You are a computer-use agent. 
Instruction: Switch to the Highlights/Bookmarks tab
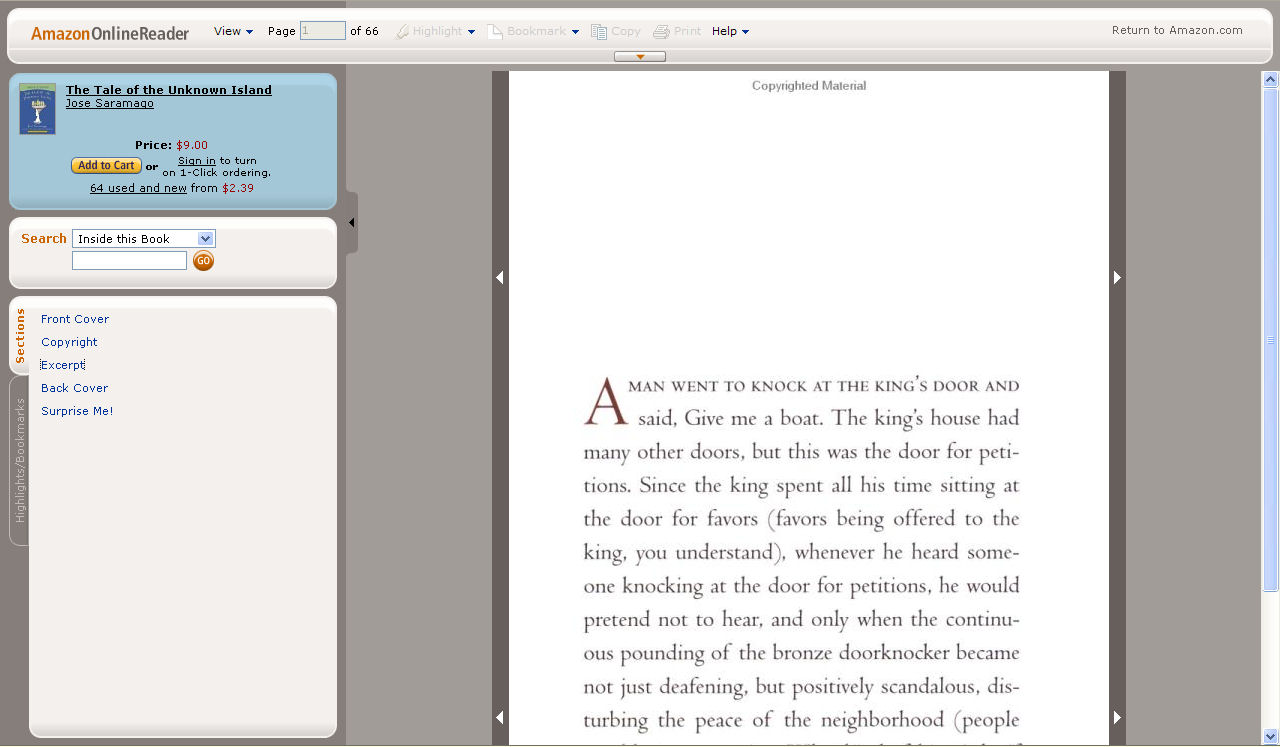[19, 460]
